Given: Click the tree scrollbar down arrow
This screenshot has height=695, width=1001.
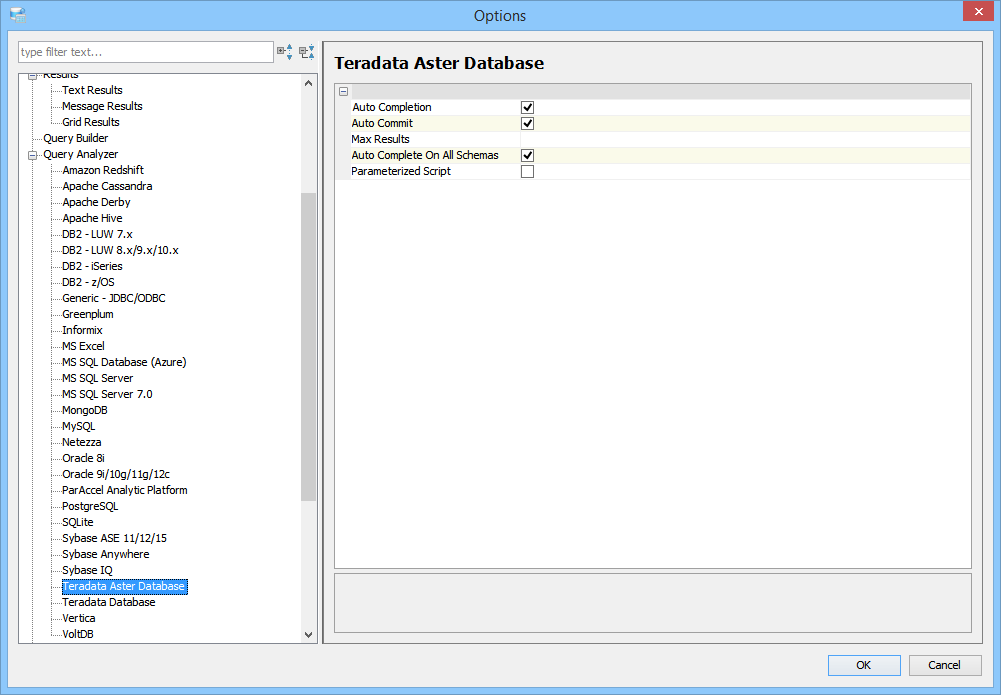Looking at the screenshot, I should click(308, 634).
